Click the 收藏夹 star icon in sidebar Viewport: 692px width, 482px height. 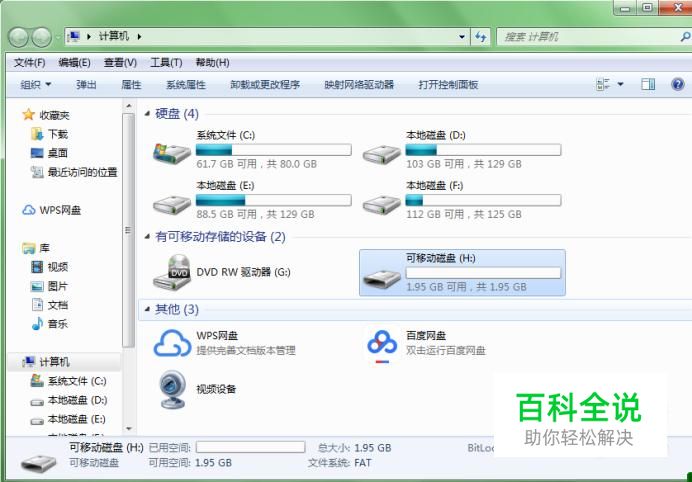(x=29, y=115)
